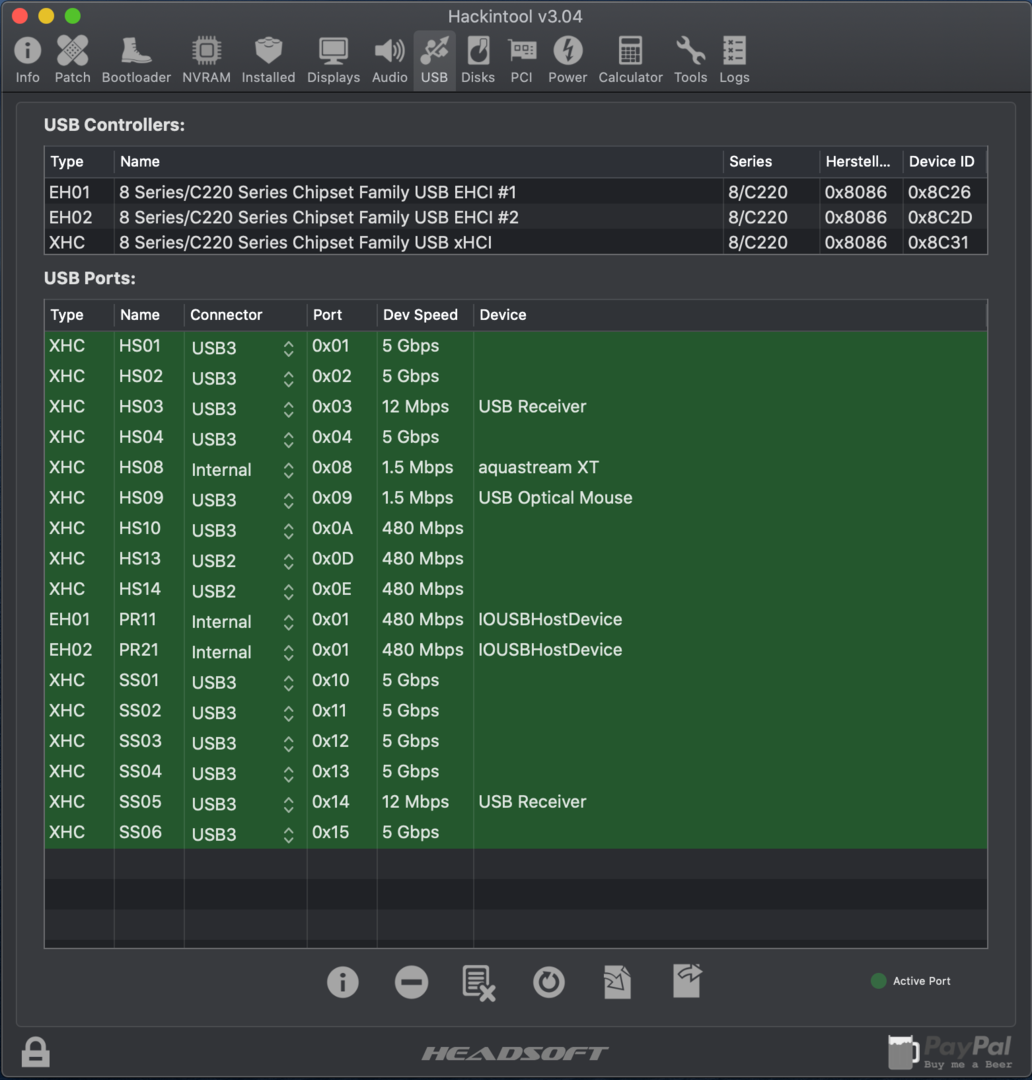The height and width of the screenshot is (1080, 1032).
Task: Switch to the NVRAM tab
Action: point(206,60)
